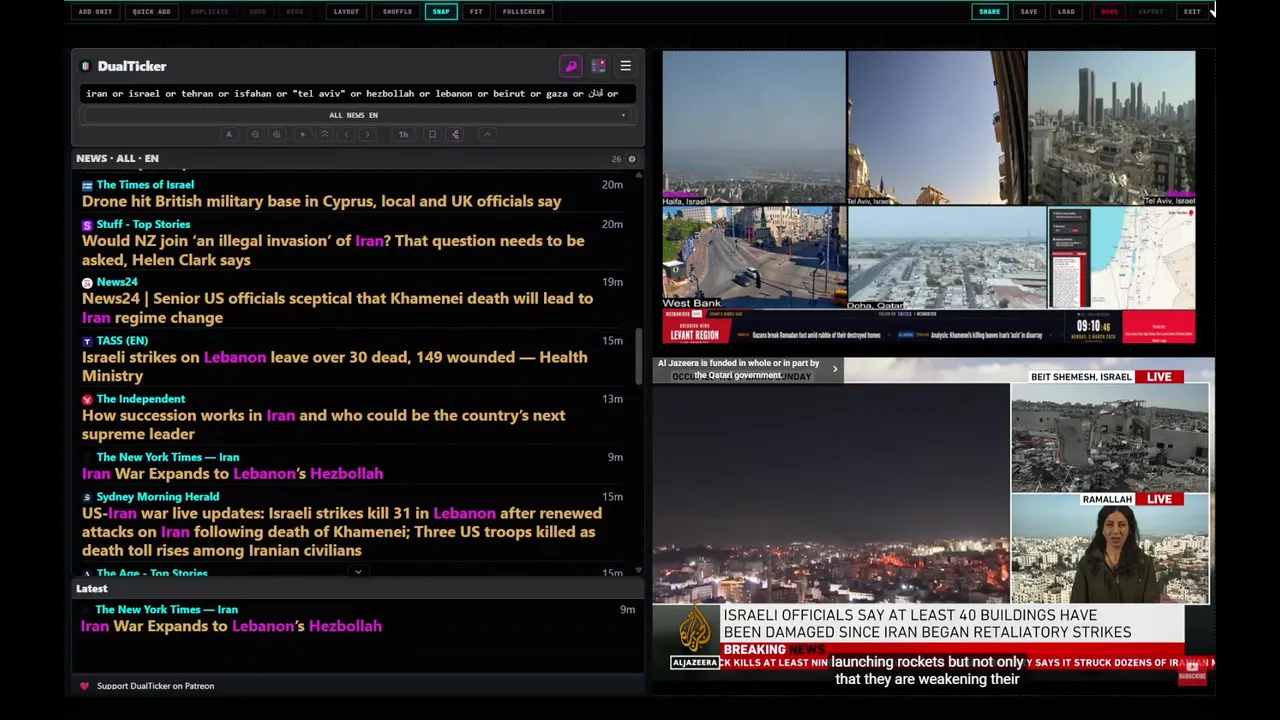Click the Latest section label
The height and width of the screenshot is (720, 1280).
[x=91, y=589]
